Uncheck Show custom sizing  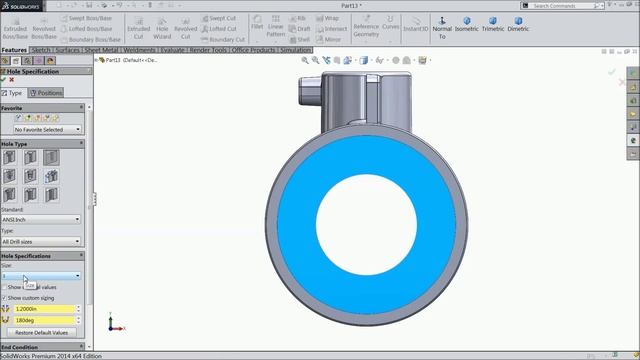4,298
